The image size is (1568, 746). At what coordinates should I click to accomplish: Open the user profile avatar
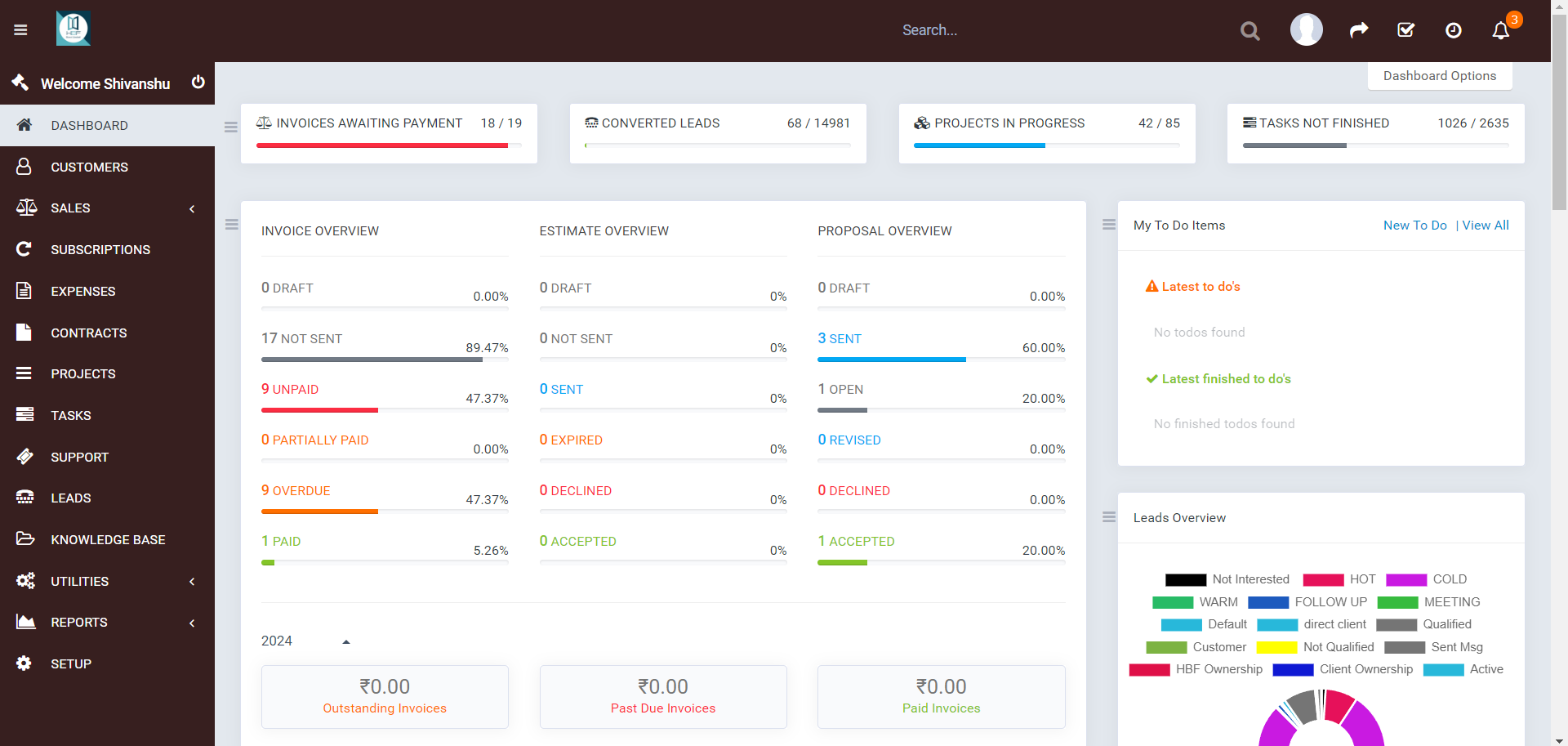click(1307, 30)
